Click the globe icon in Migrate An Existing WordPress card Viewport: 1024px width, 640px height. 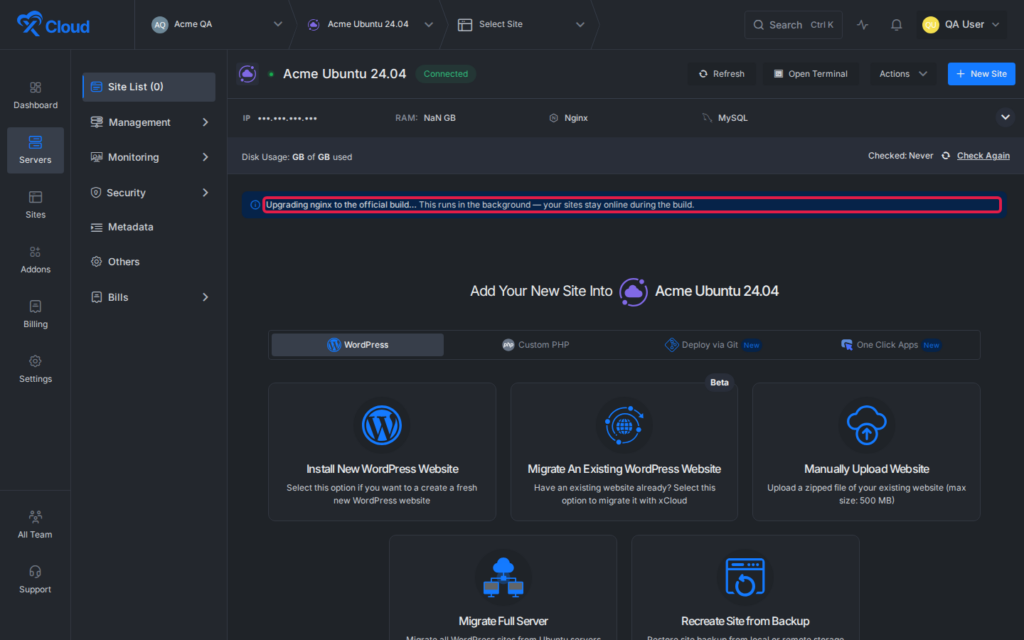[624, 425]
